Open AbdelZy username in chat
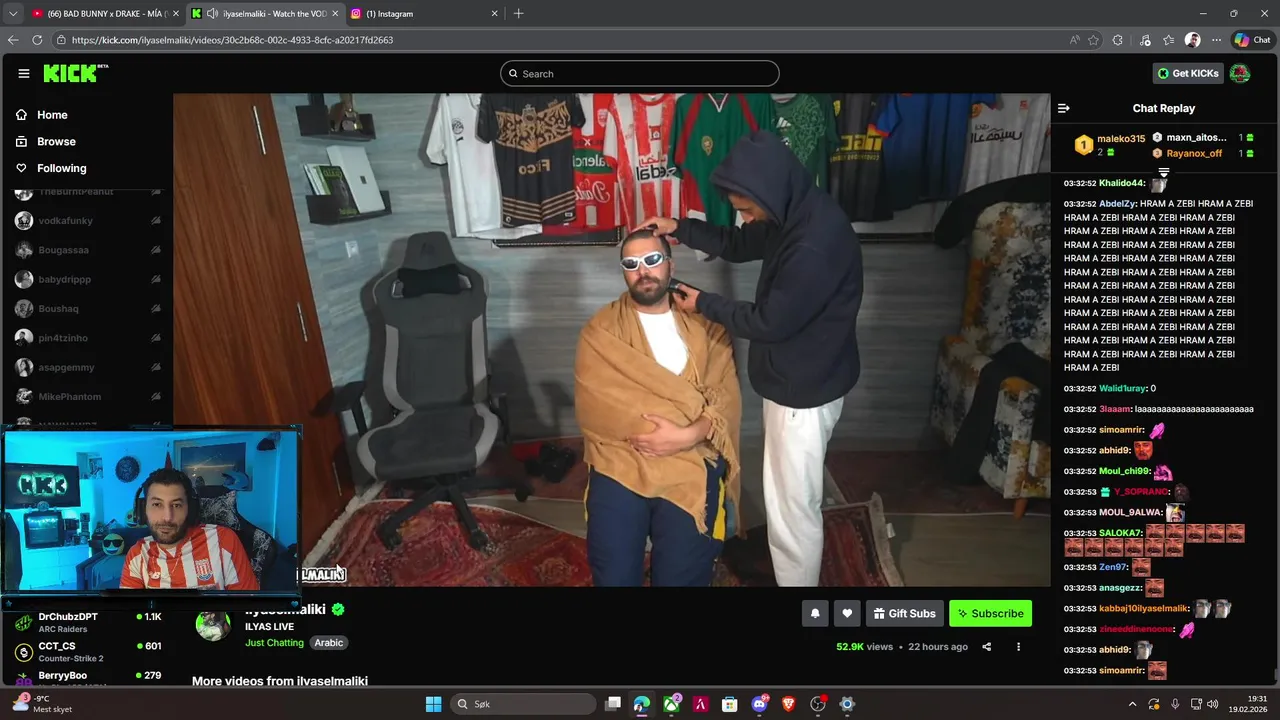The height and width of the screenshot is (720, 1280). coord(1117,203)
